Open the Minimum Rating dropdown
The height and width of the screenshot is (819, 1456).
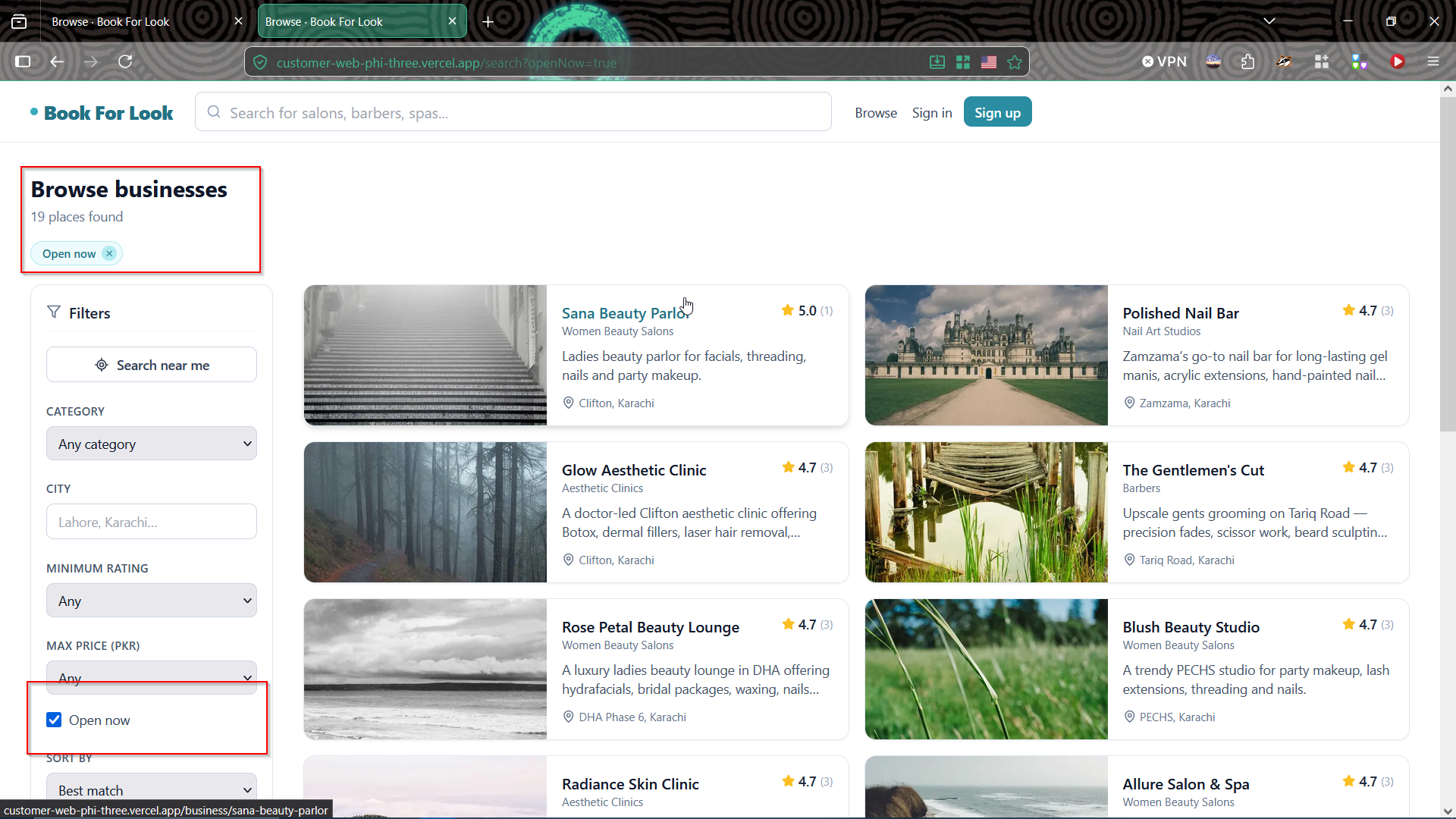click(152, 601)
